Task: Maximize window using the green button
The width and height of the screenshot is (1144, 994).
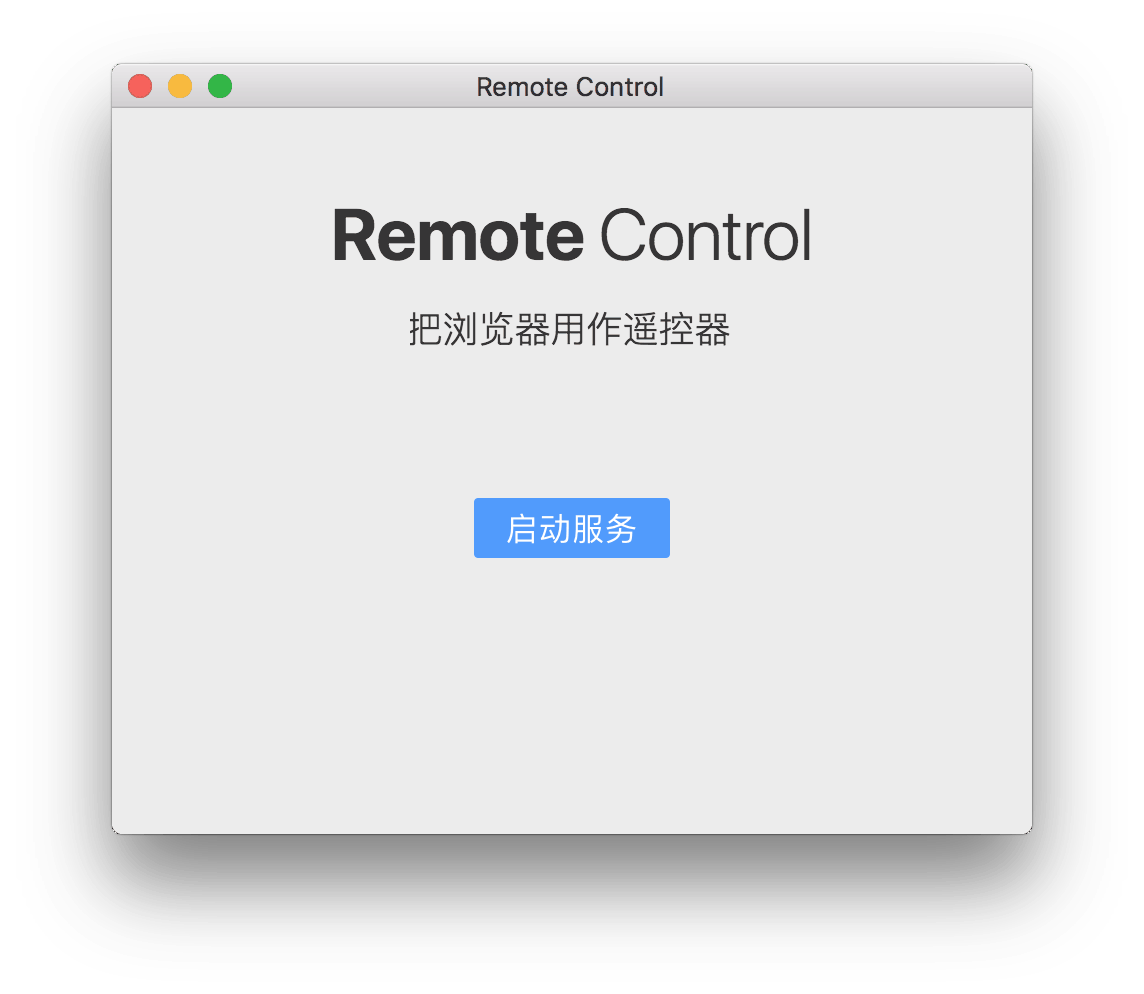Action: [220, 86]
